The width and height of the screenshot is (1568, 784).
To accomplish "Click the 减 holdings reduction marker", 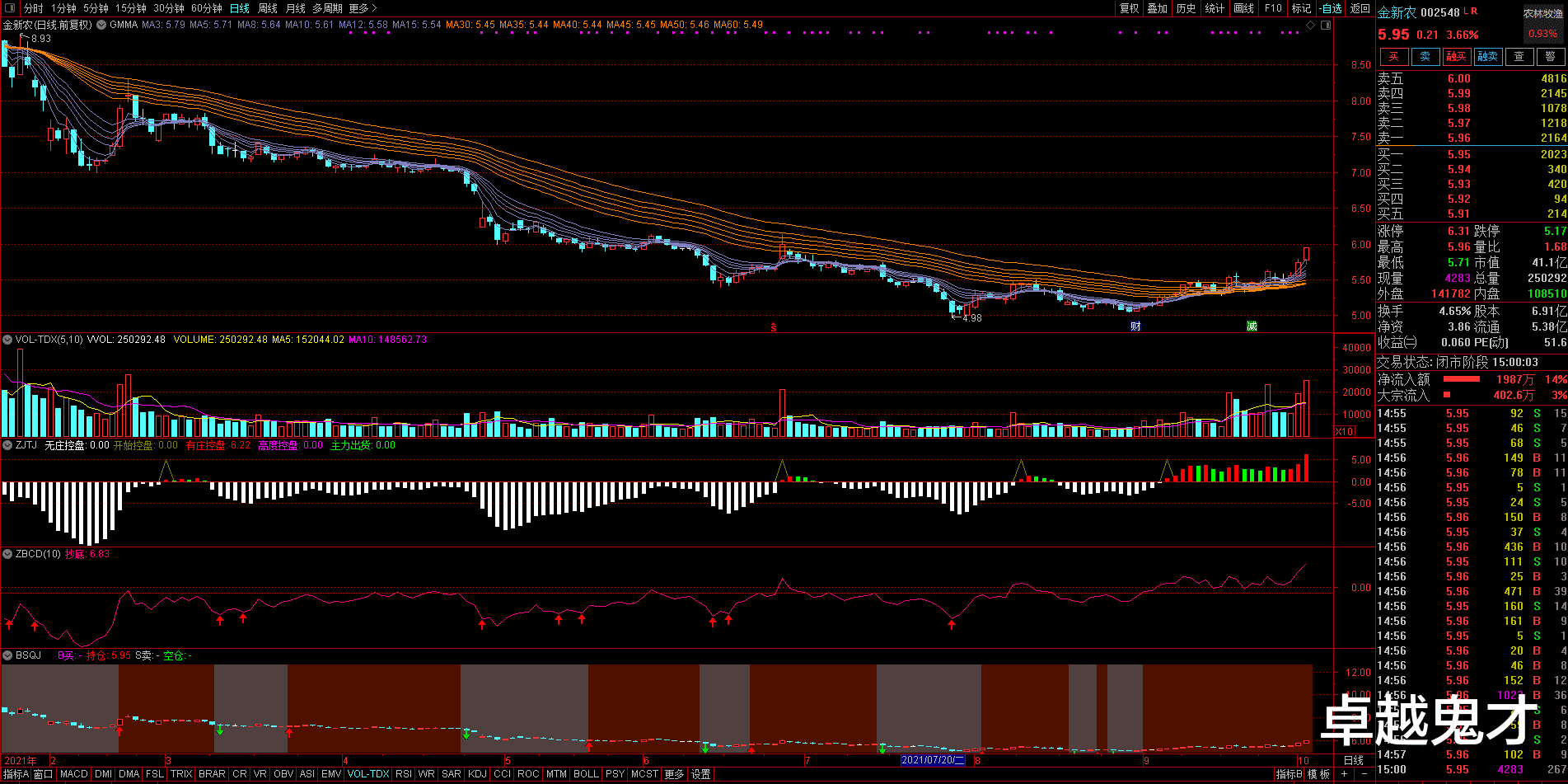I will tap(1252, 326).
